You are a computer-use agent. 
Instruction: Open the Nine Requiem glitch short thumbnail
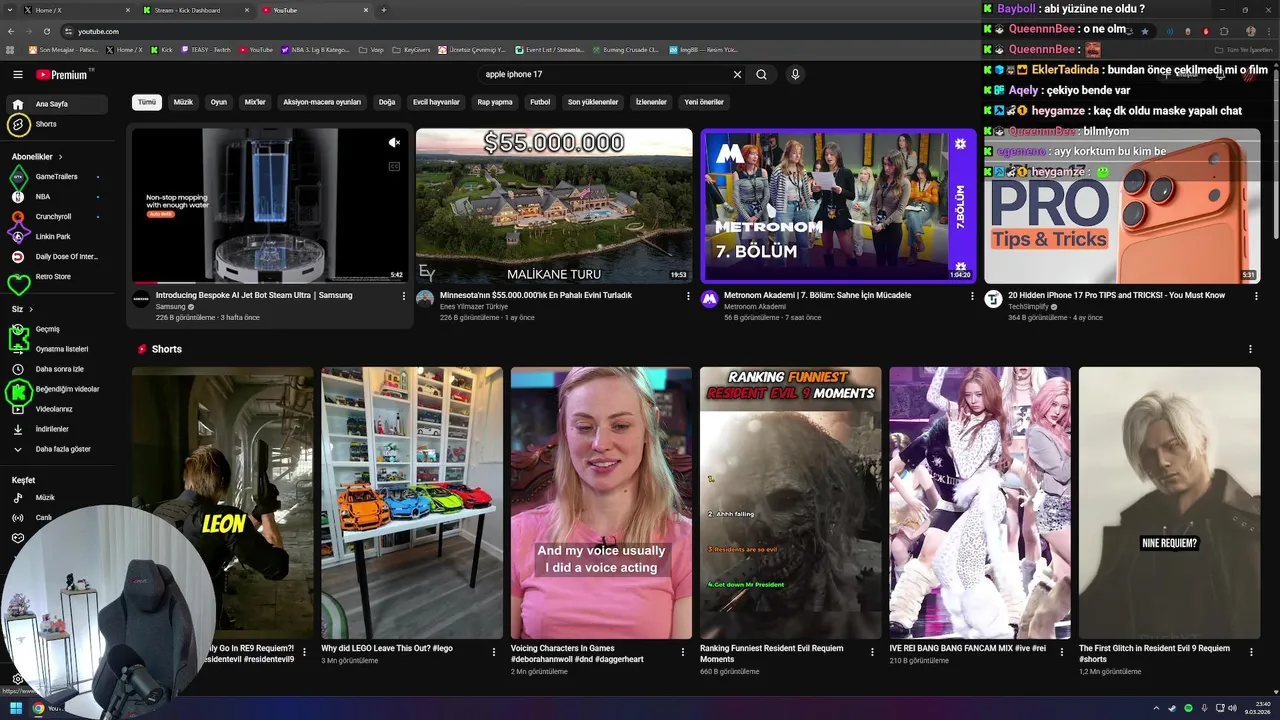point(1169,503)
